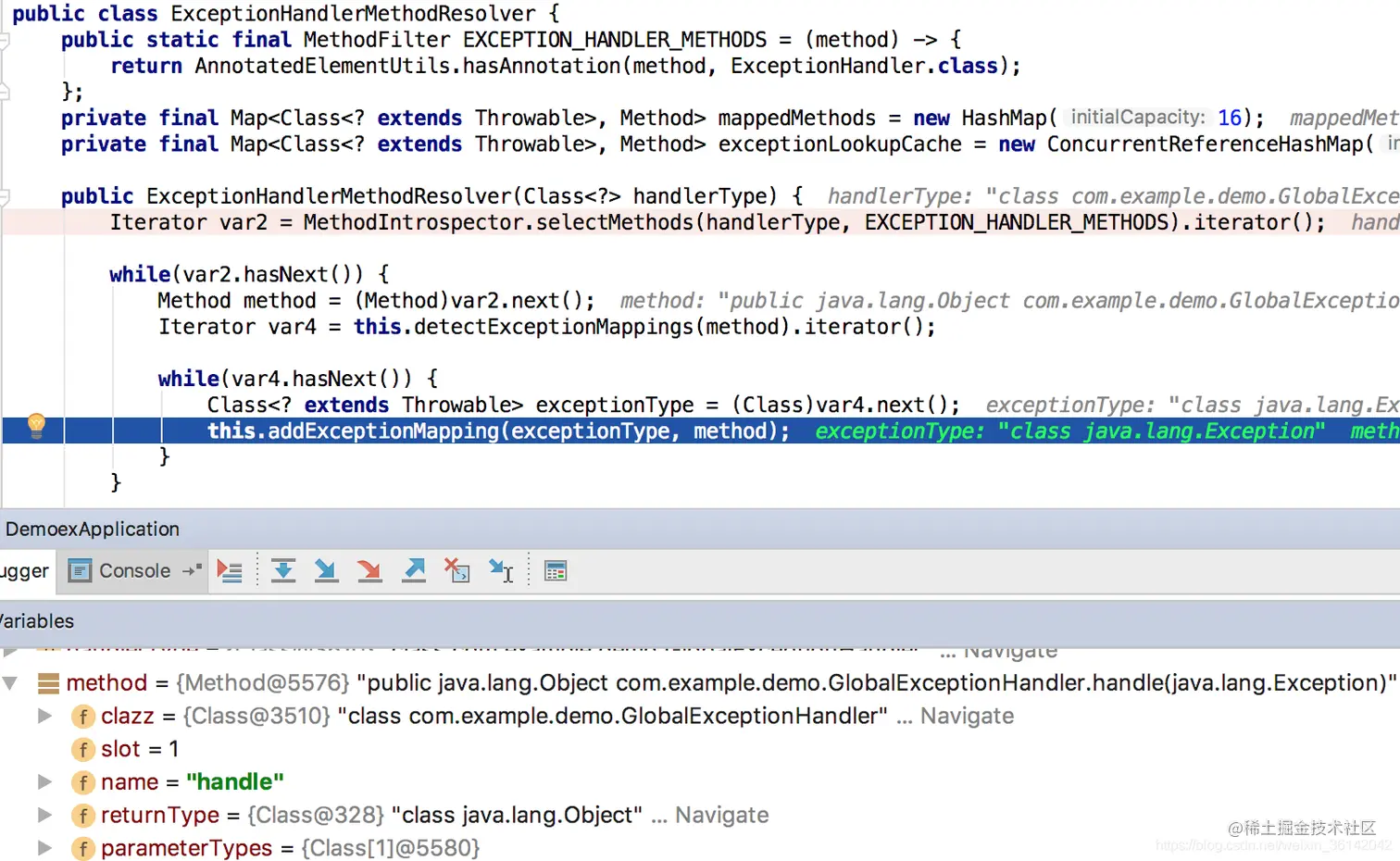Click the detectExceptionMappings call in the code

click(x=554, y=327)
